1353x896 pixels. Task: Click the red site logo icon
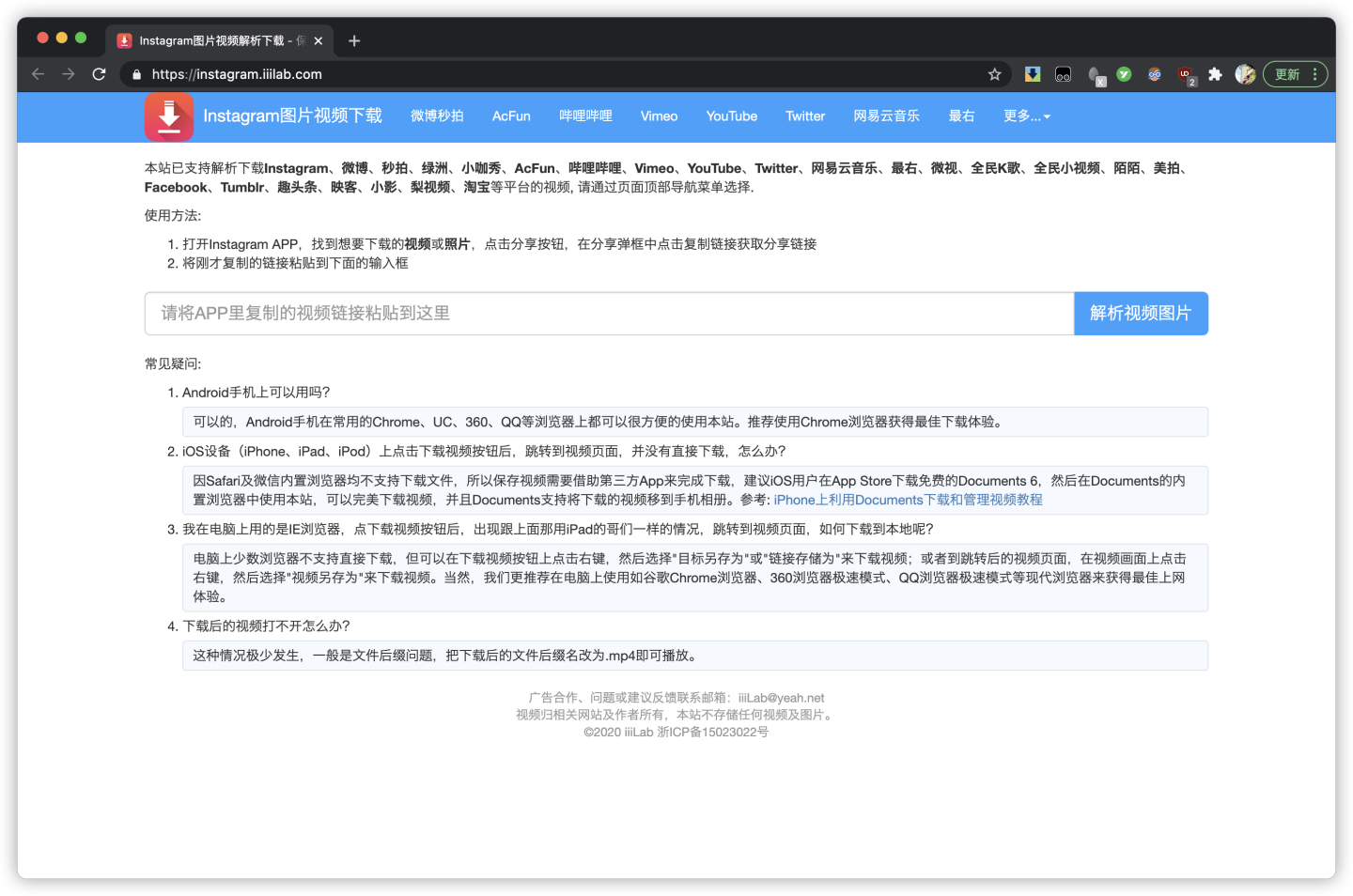[x=169, y=116]
